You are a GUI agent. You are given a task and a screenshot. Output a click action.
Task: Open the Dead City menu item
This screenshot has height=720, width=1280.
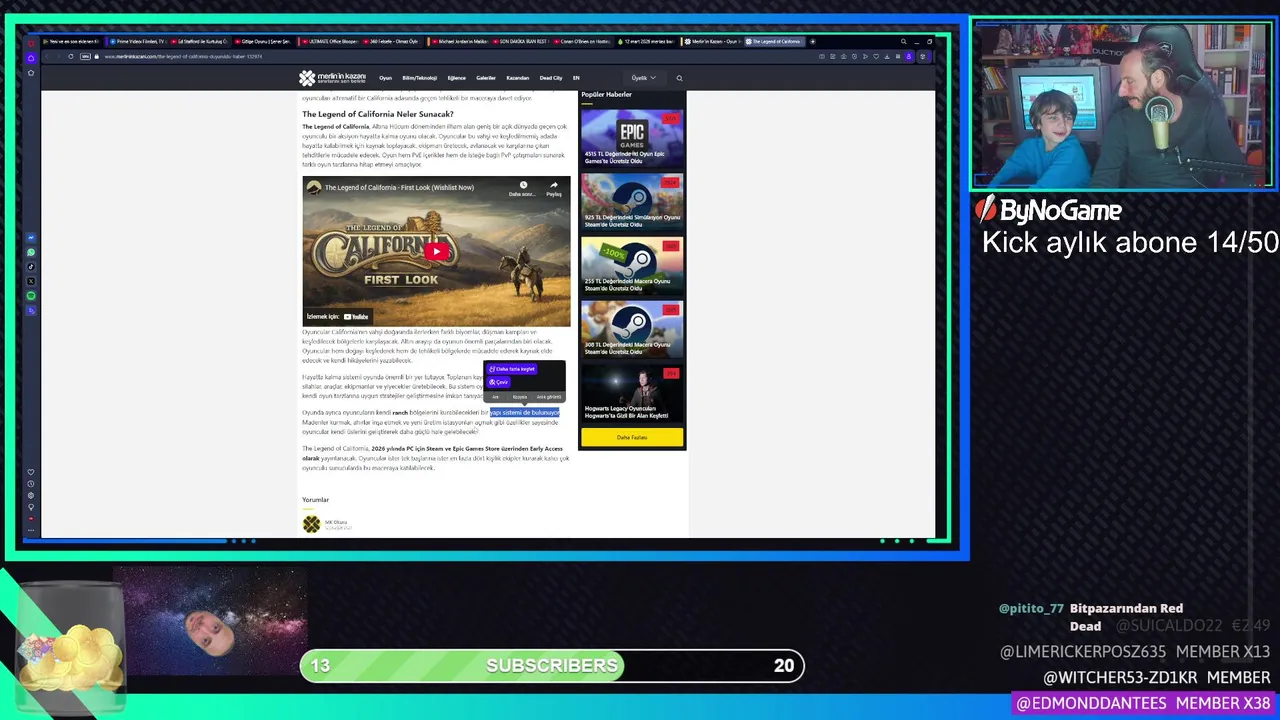pos(551,78)
